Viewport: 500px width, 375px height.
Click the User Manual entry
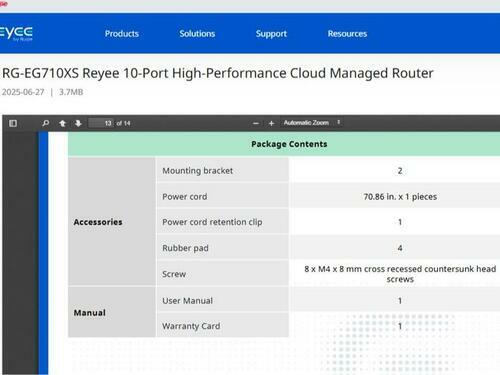(187, 300)
